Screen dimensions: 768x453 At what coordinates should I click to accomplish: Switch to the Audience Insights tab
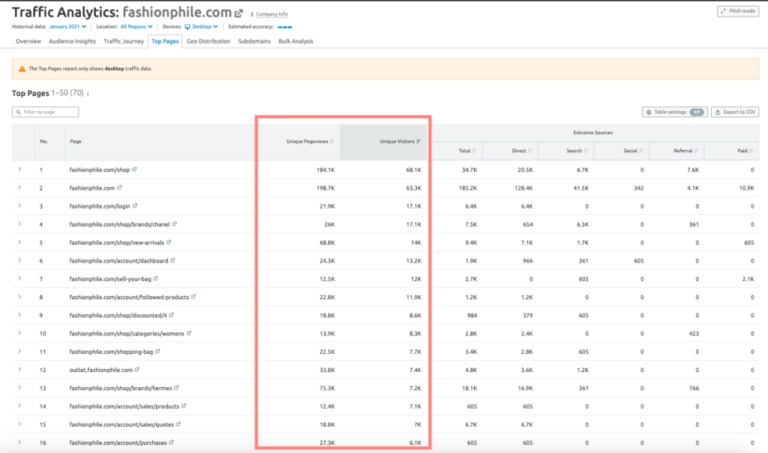pos(72,41)
